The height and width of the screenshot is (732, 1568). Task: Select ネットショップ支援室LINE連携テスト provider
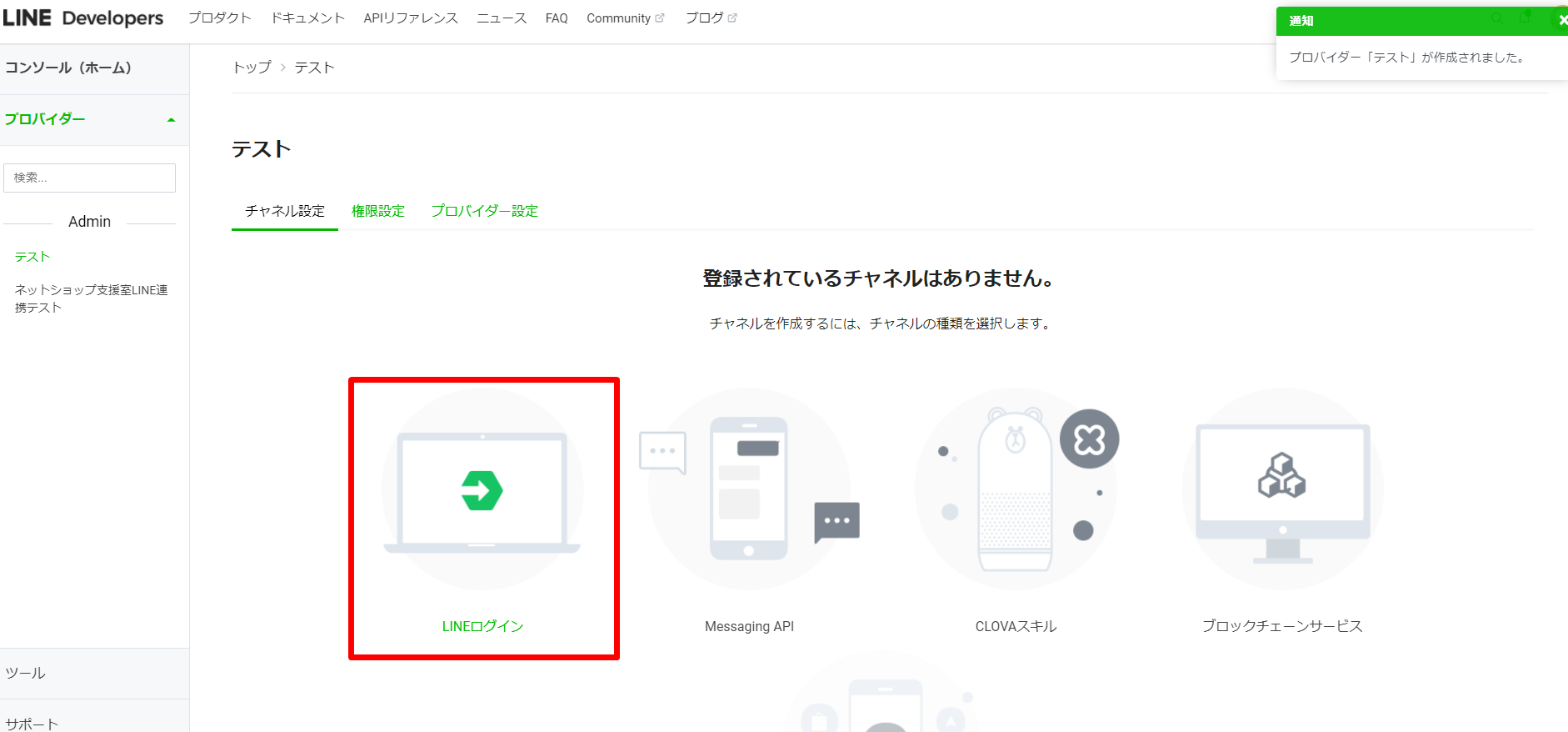92,298
